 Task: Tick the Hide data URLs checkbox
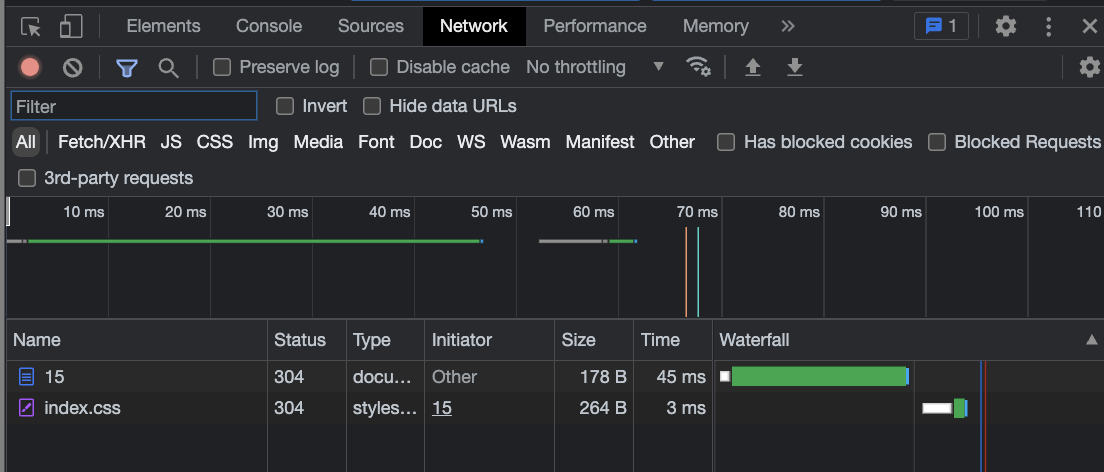click(x=372, y=106)
